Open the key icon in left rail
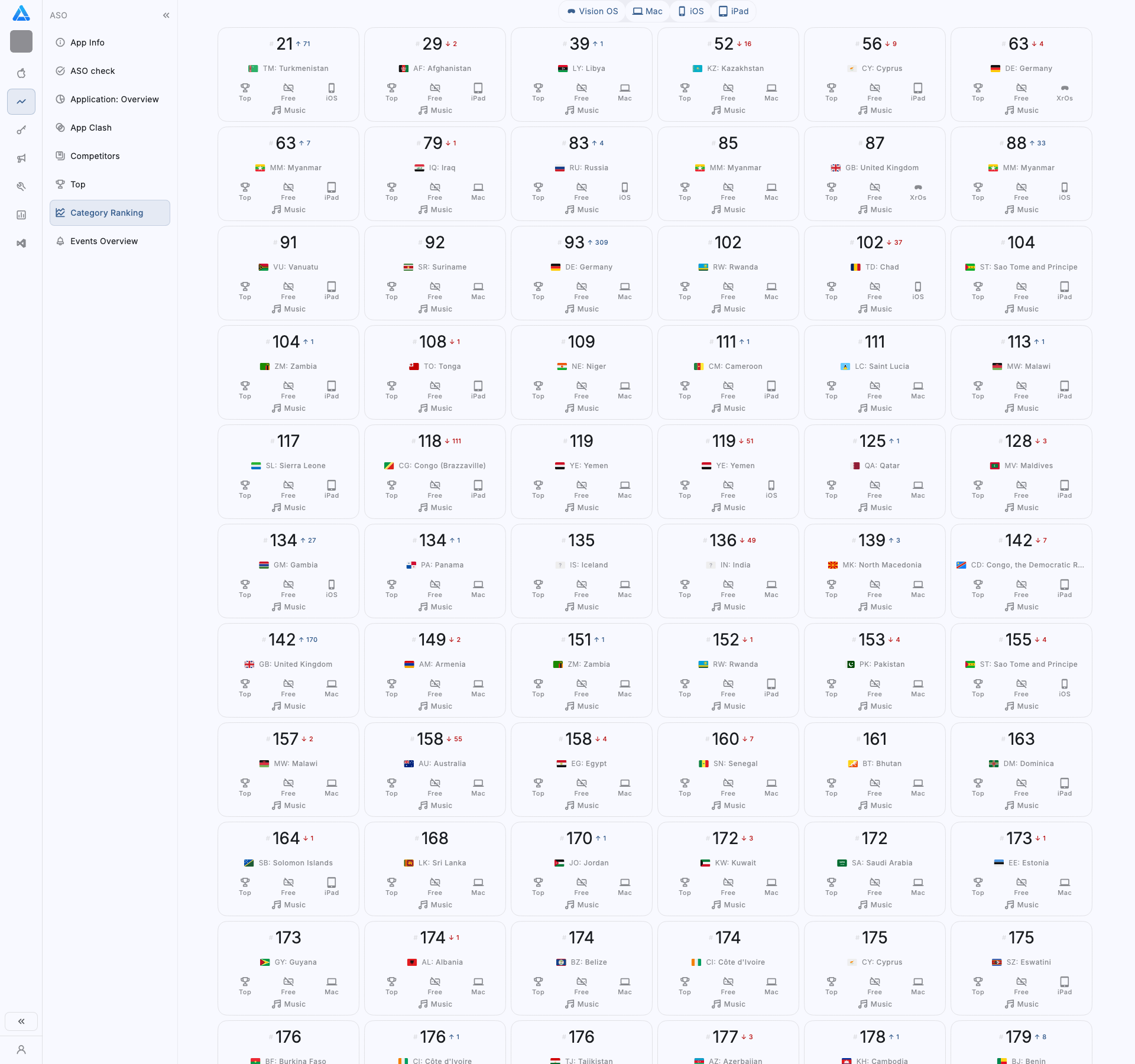The height and width of the screenshot is (1064, 1135). 21,130
